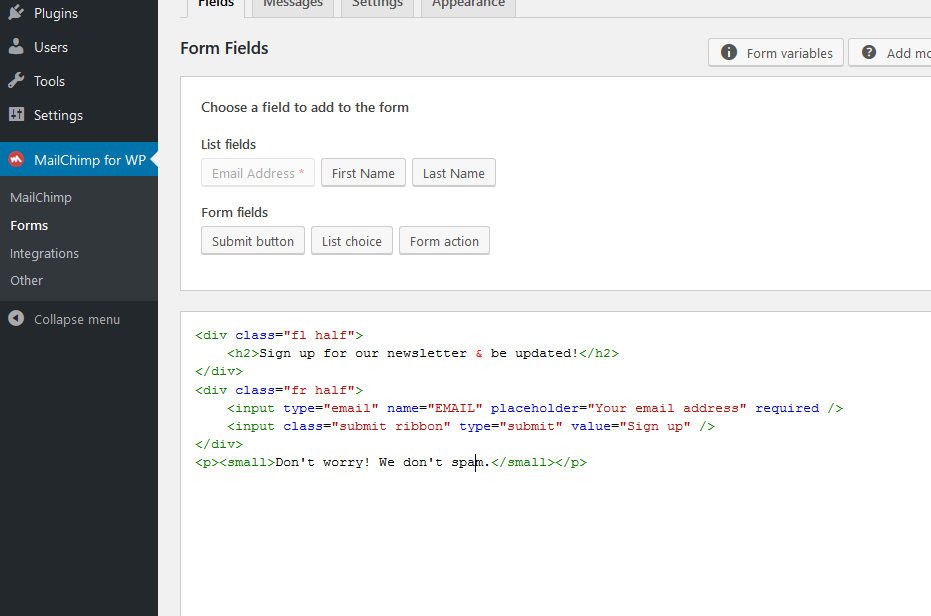
Task: Click the Settings sliders icon
Action: (16, 115)
